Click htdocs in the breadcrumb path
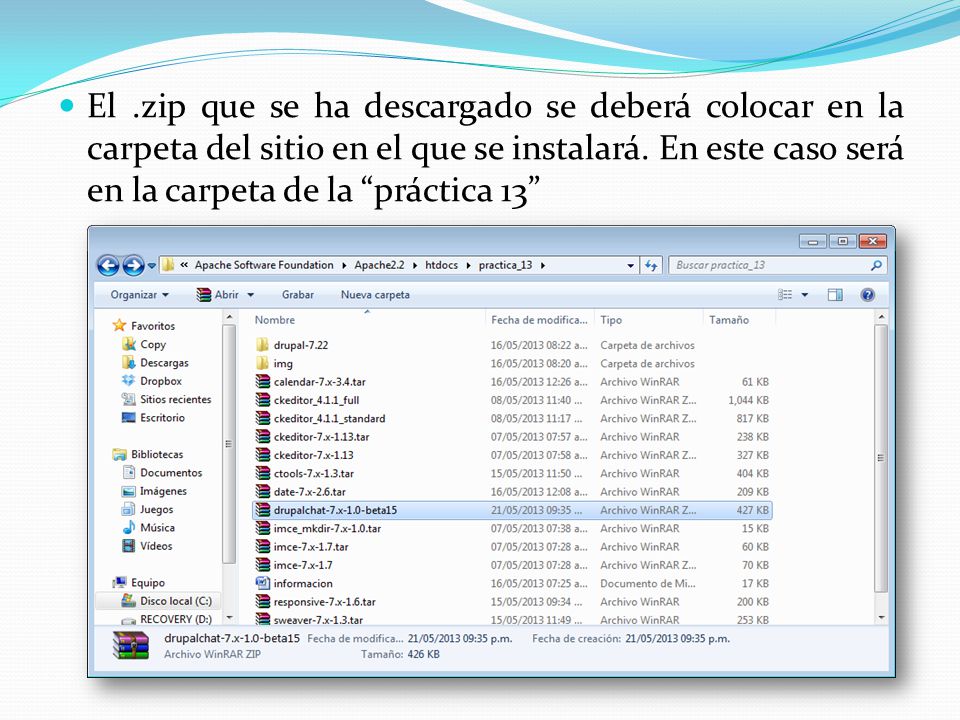The width and height of the screenshot is (960, 720). (x=441, y=265)
